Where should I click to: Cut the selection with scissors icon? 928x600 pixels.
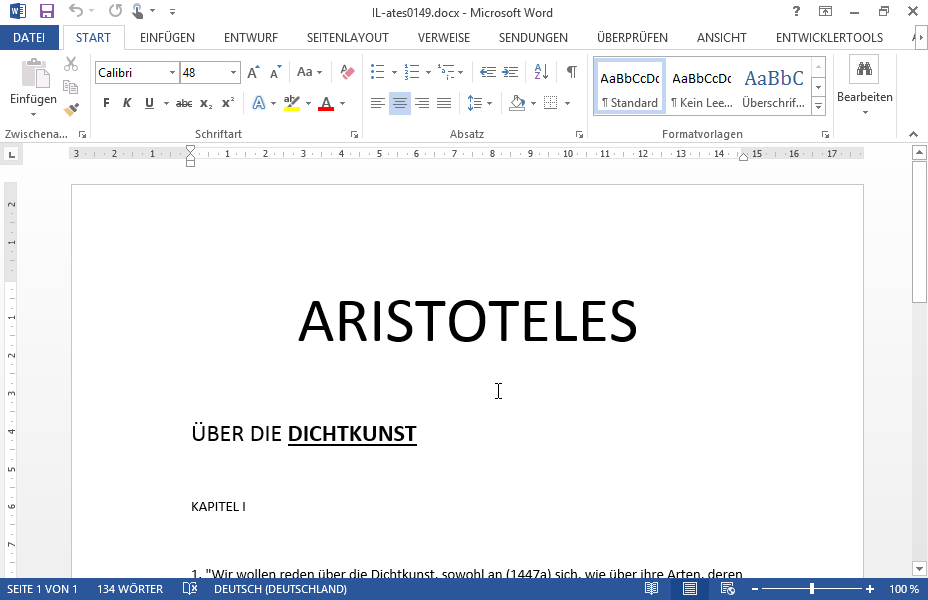point(71,64)
